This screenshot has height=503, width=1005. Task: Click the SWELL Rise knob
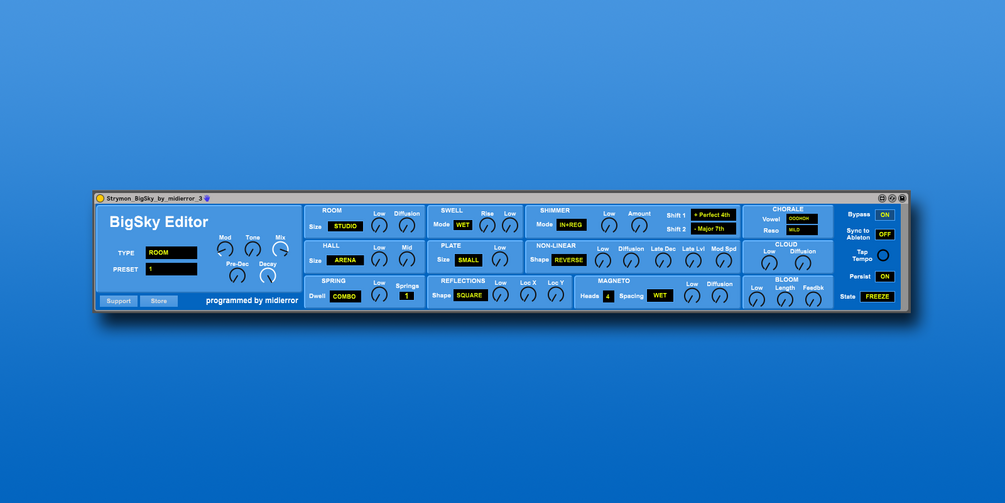click(487, 226)
